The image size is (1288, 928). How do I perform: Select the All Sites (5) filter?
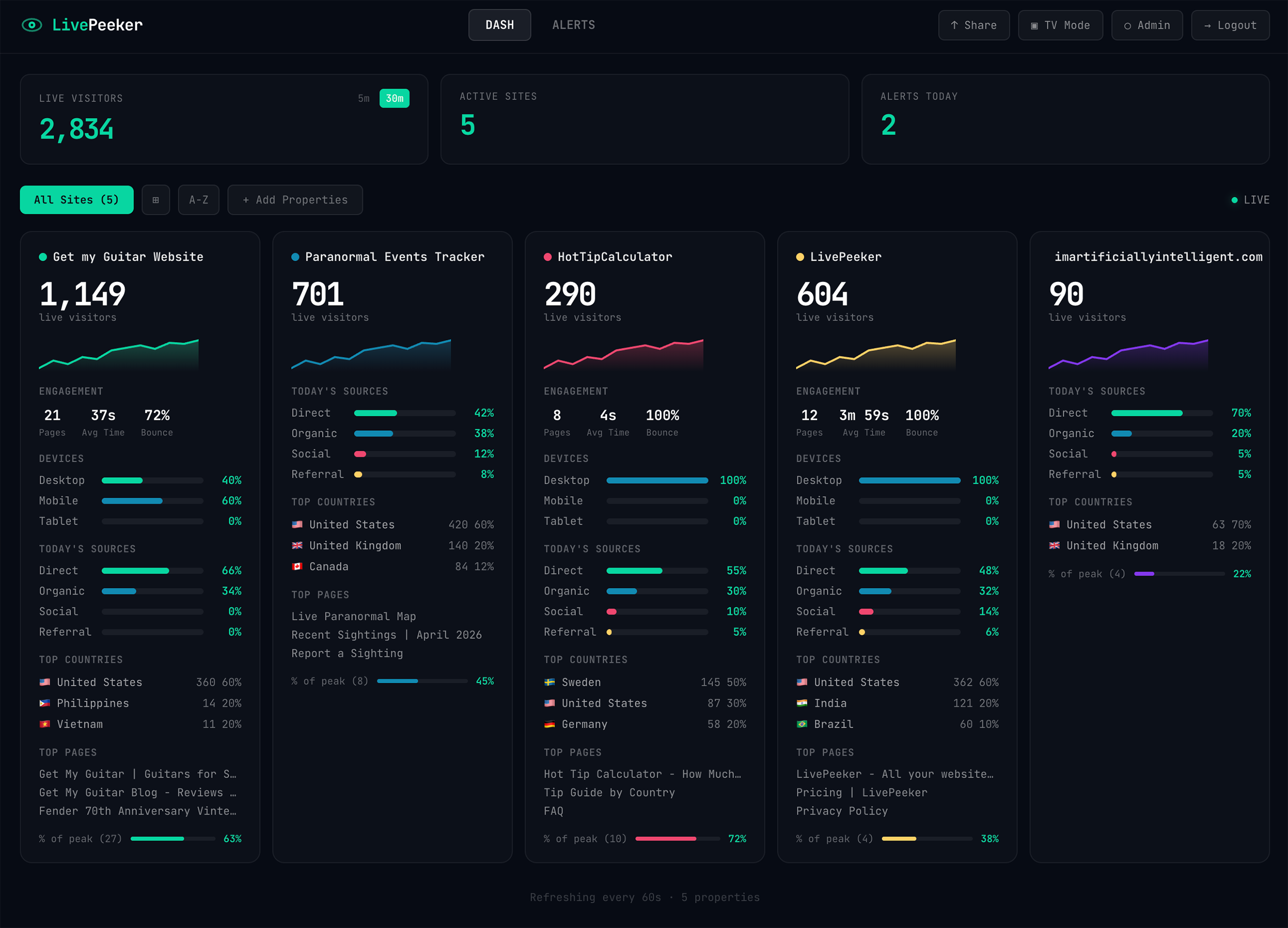pyautogui.click(x=77, y=200)
